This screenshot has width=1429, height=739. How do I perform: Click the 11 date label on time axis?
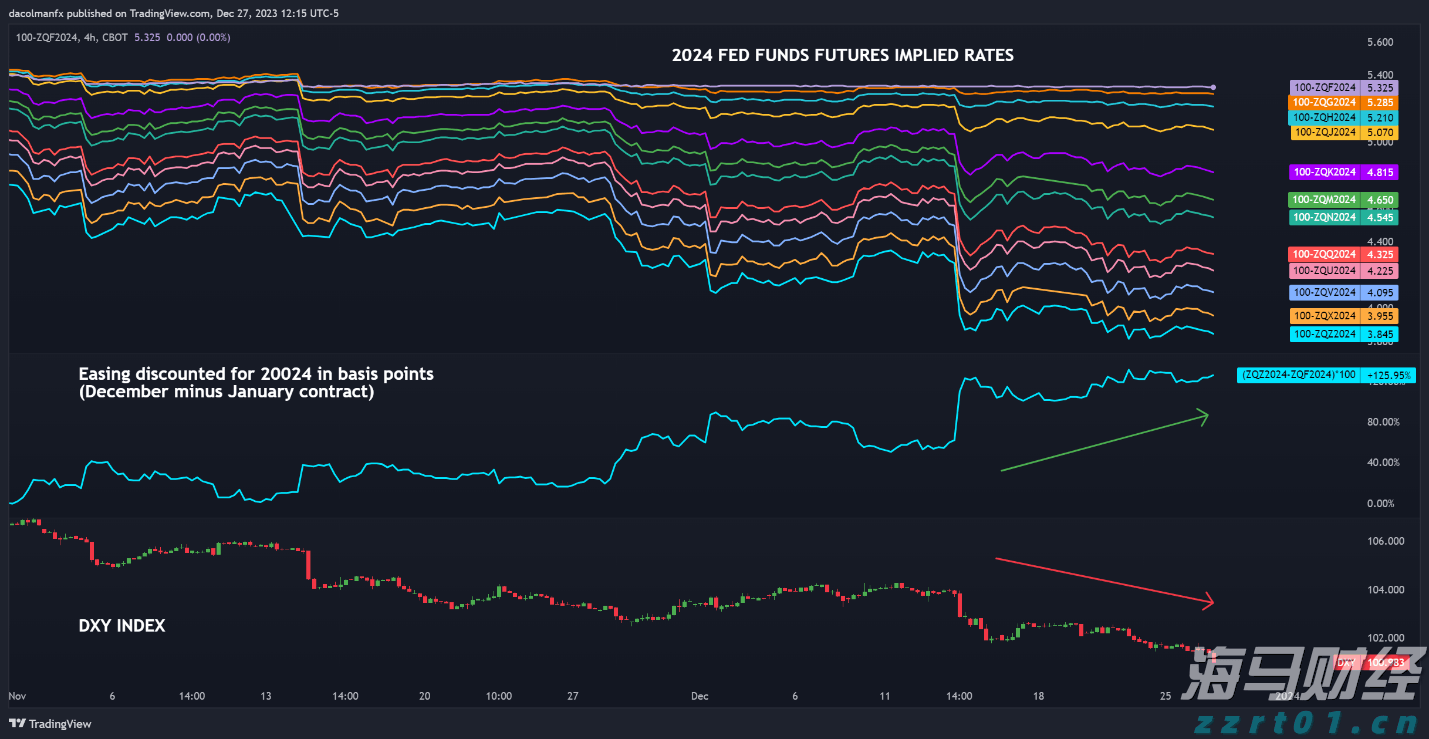coord(885,695)
